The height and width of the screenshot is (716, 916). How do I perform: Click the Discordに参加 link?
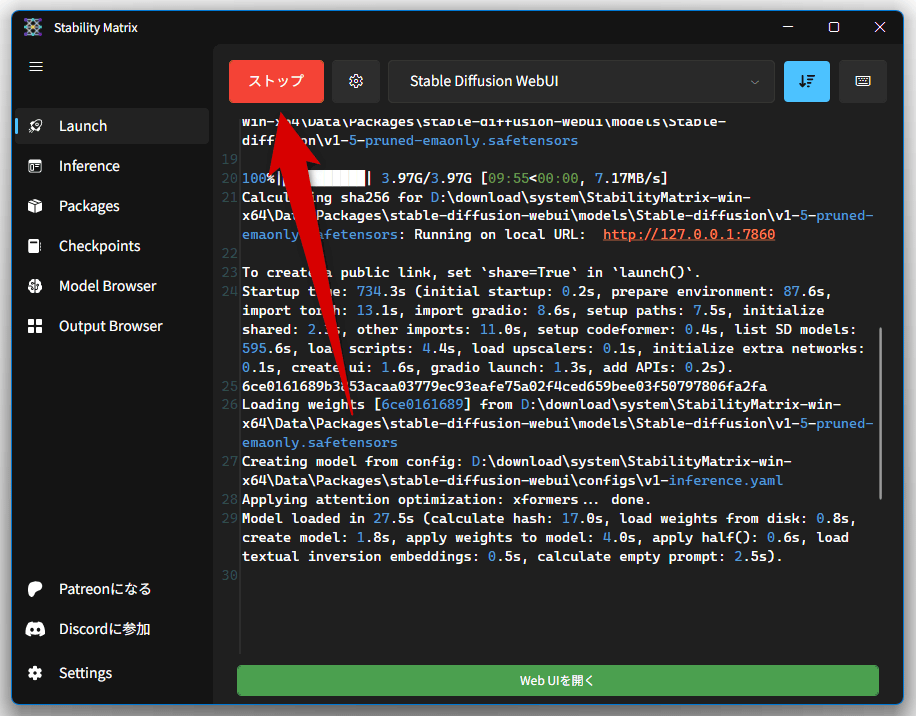(x=112, y=629)
